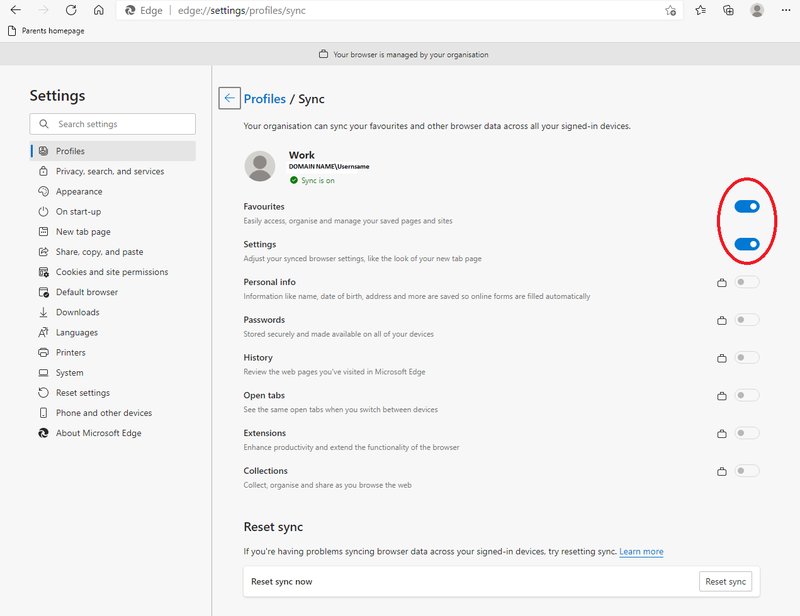Enable the Passwords sync toggle
Viewport: 800px width, 616px height.
tap(746, 319)
